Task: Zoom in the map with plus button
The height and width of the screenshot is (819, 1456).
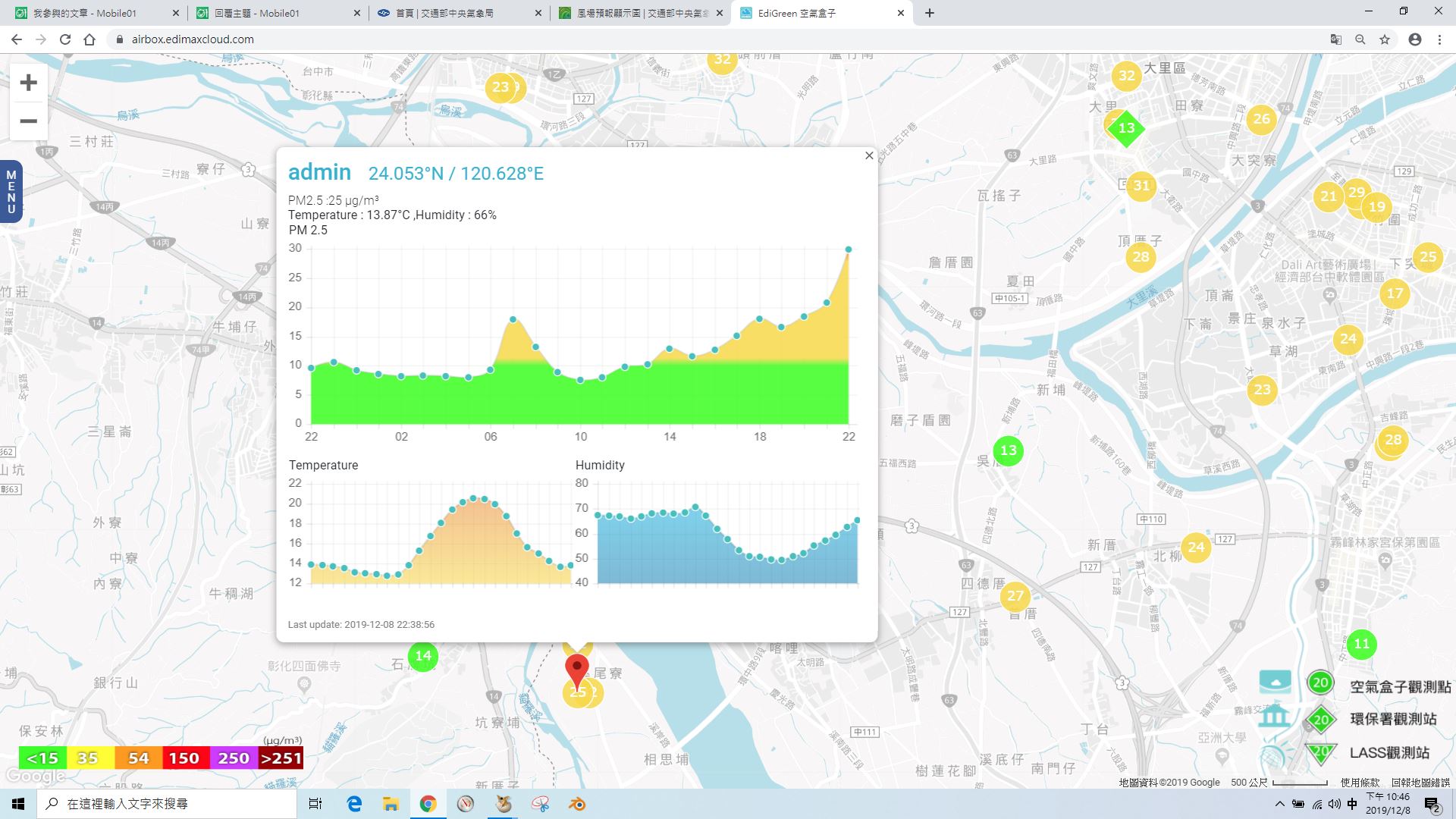Action: point(28,83)
